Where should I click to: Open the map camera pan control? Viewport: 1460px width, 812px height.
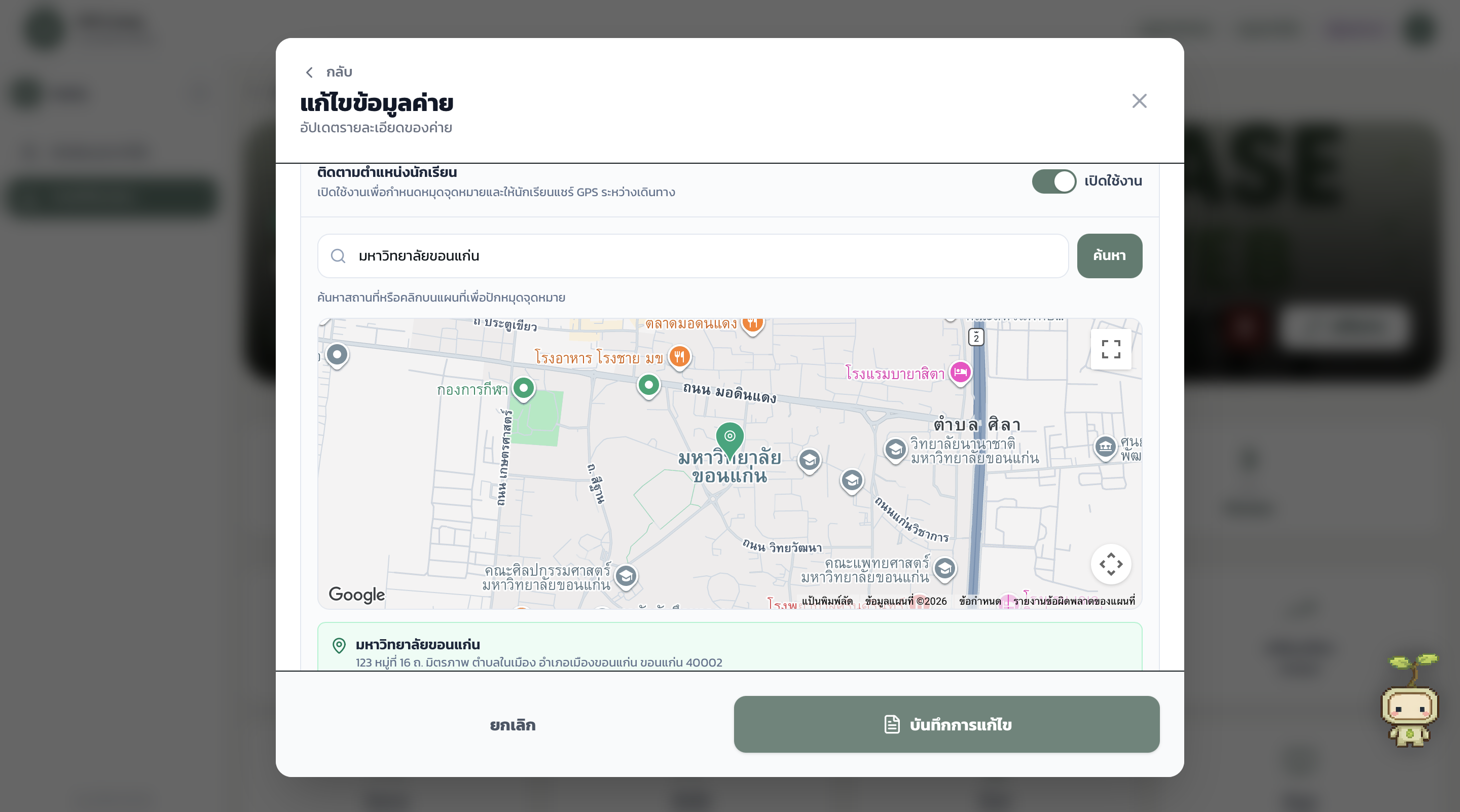tap(1111, 564)
